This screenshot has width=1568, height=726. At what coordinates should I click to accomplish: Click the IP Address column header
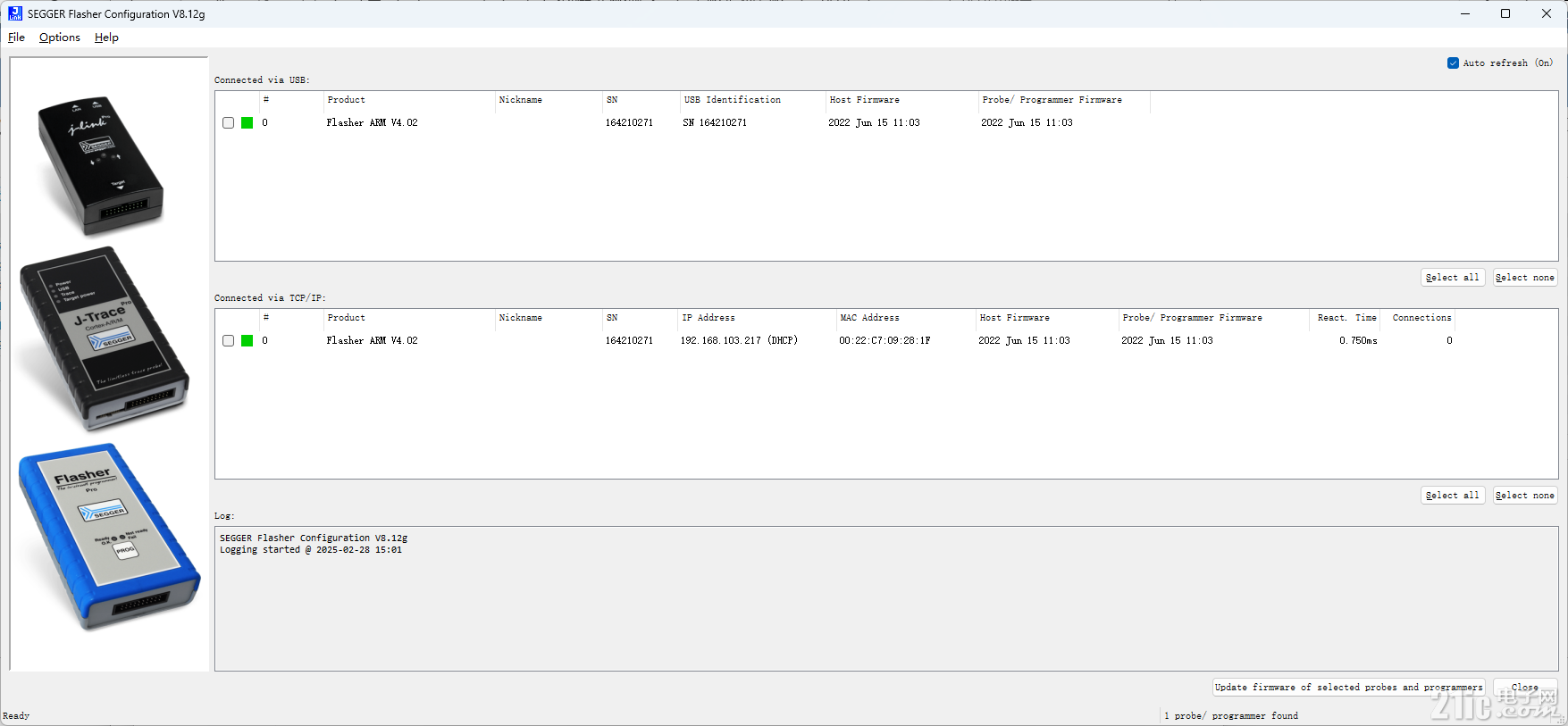click(757, 318)
